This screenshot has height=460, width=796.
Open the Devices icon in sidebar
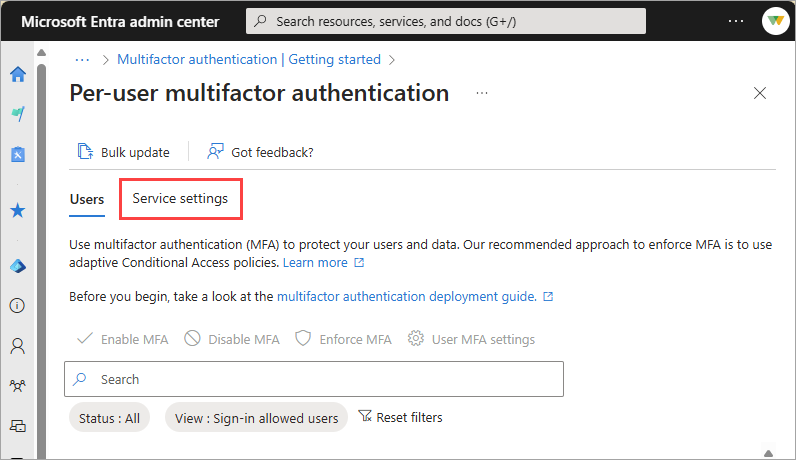[17, 425]
